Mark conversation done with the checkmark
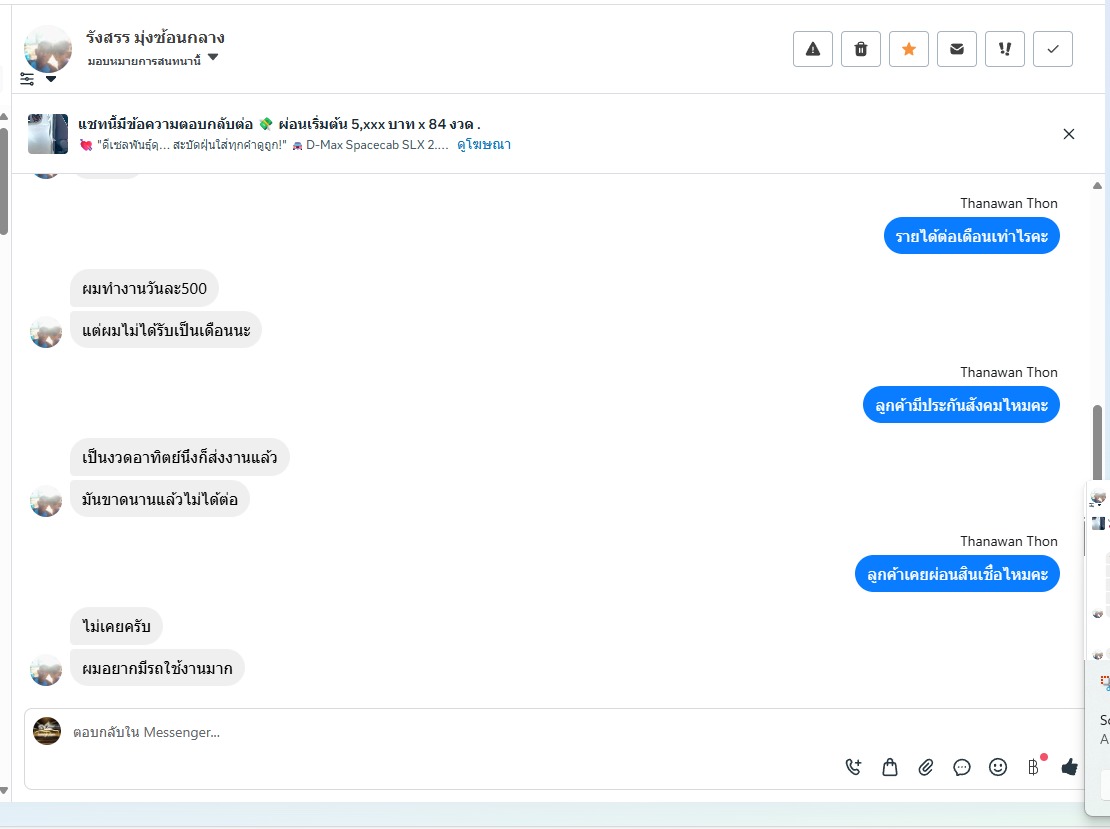 [1053, 49]
